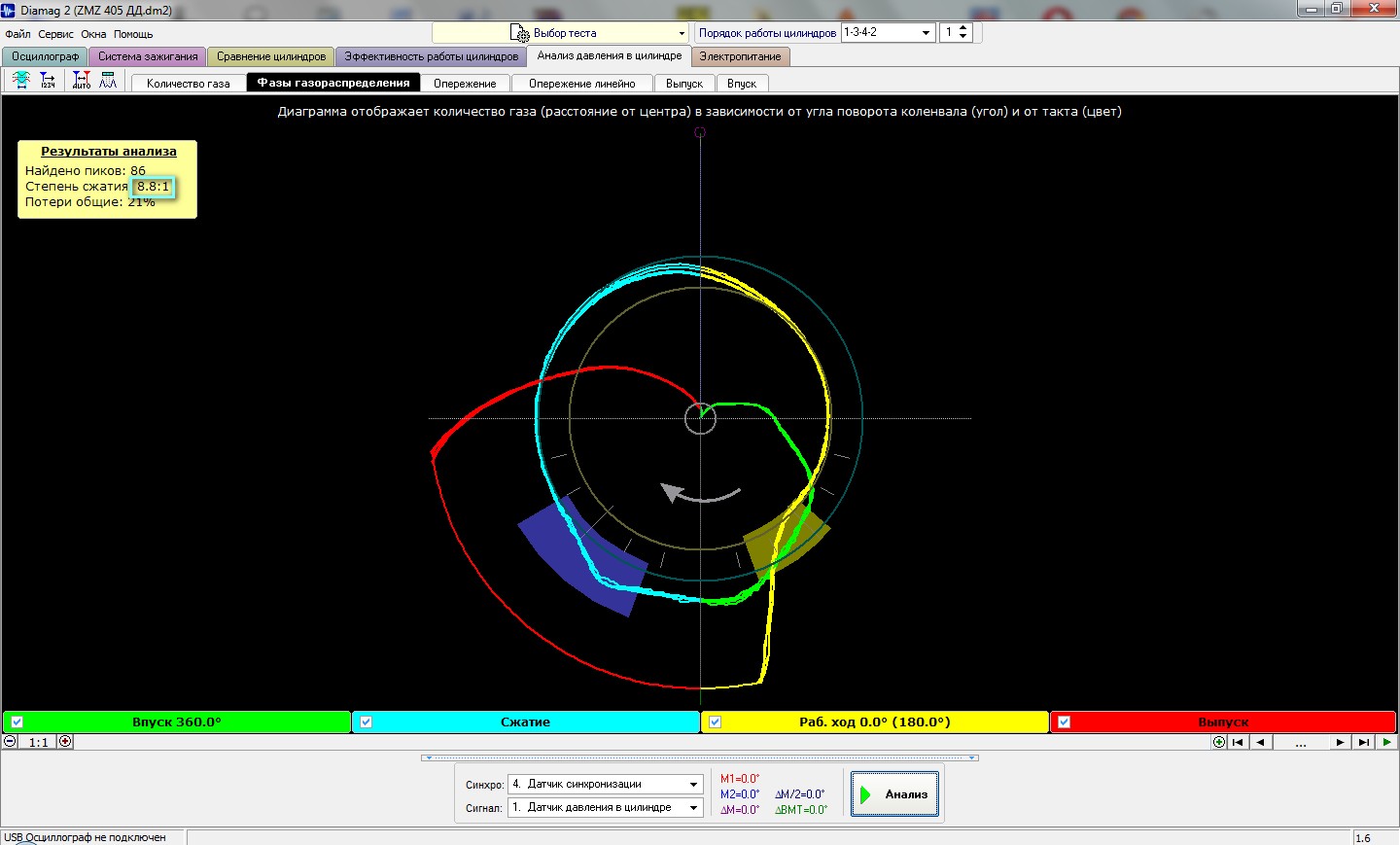Viewport: 1400px width, 845px height.
Task: Increase the cylinder number with up arrow
Action: tap(962, 28)
